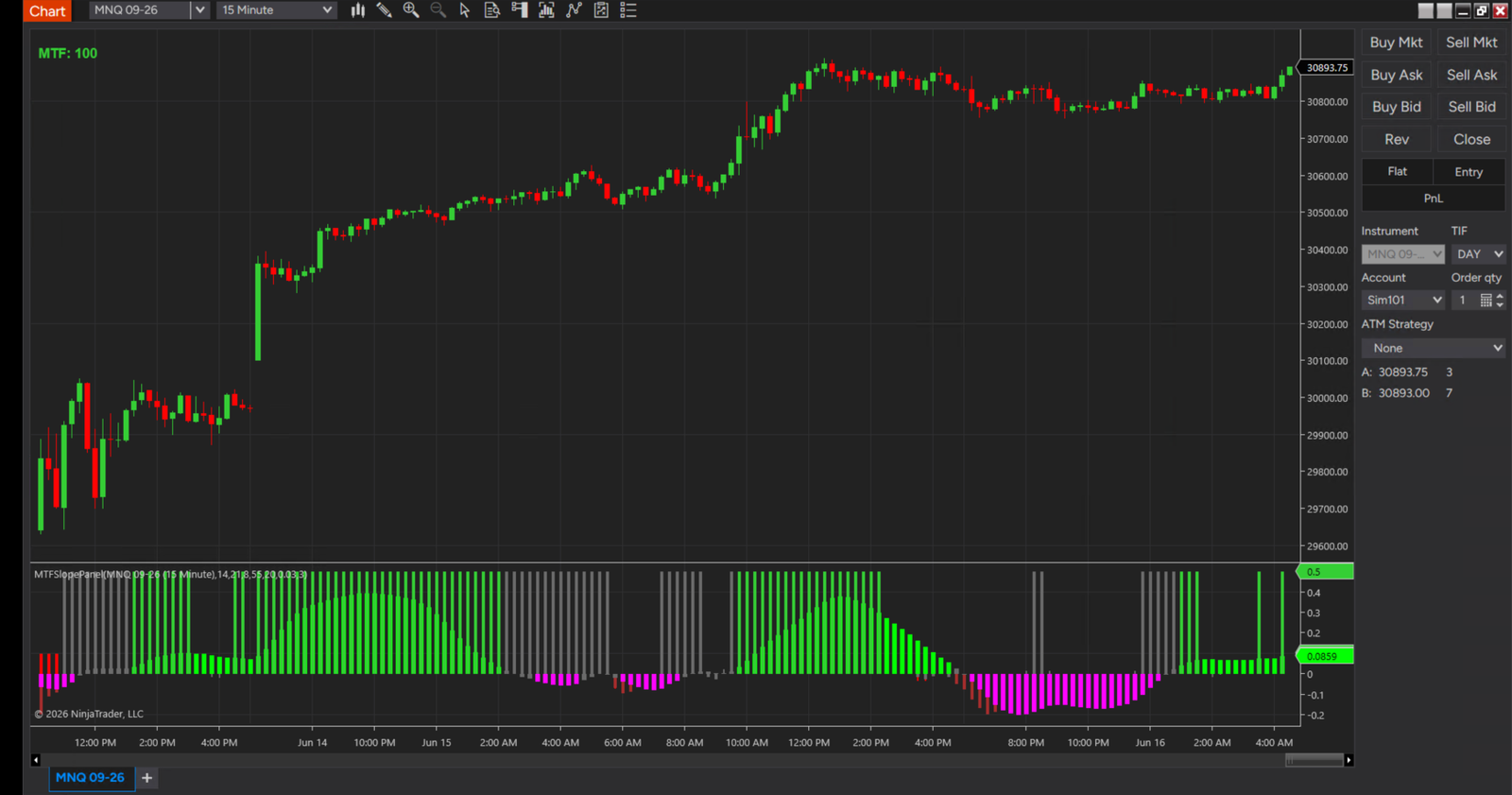Image resolution: width=1512 pixels, height=795 pixels.
Task: Click the Close position button
Action: tap(1471, 139)
